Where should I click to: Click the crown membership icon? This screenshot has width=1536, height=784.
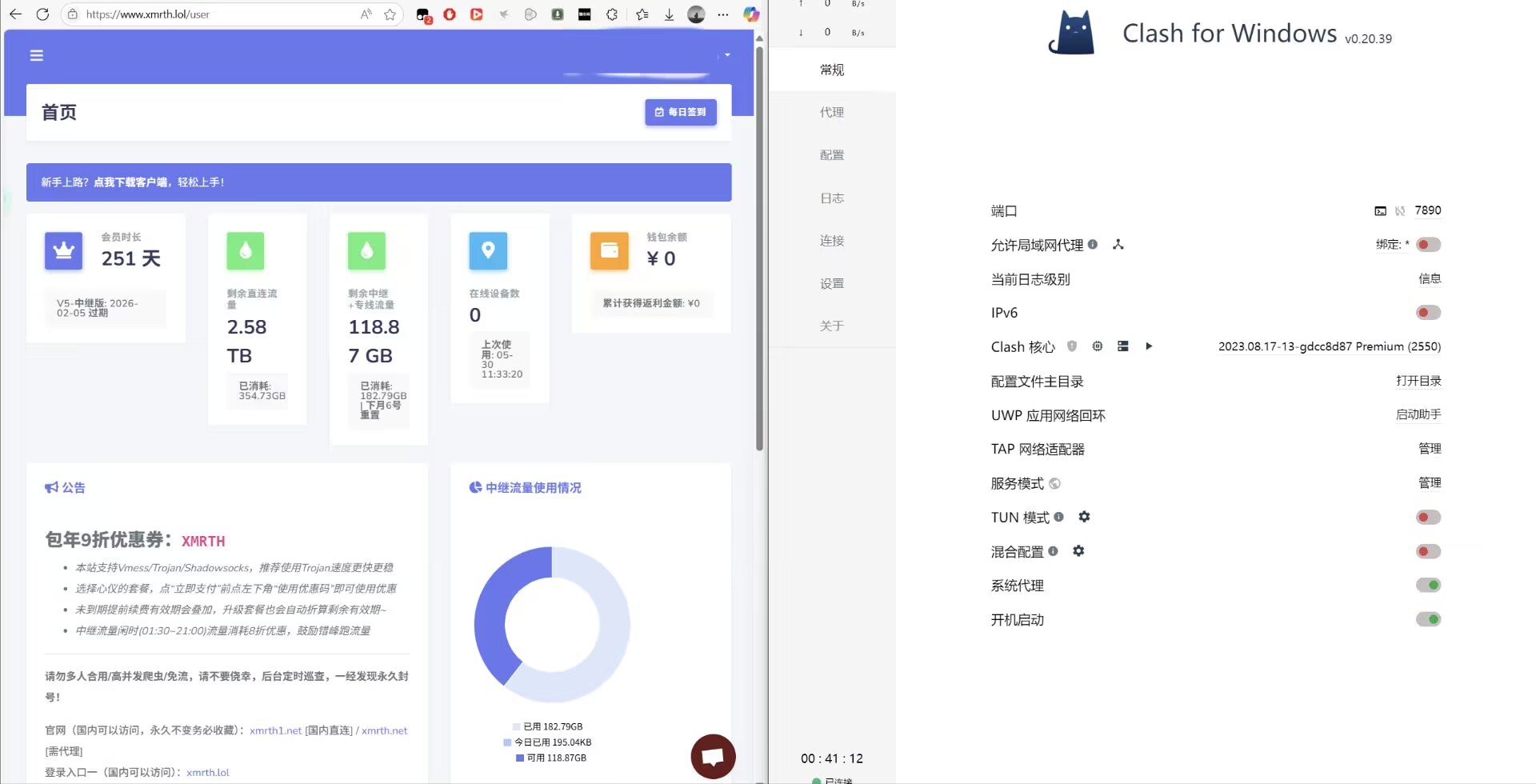pos(64,251)
